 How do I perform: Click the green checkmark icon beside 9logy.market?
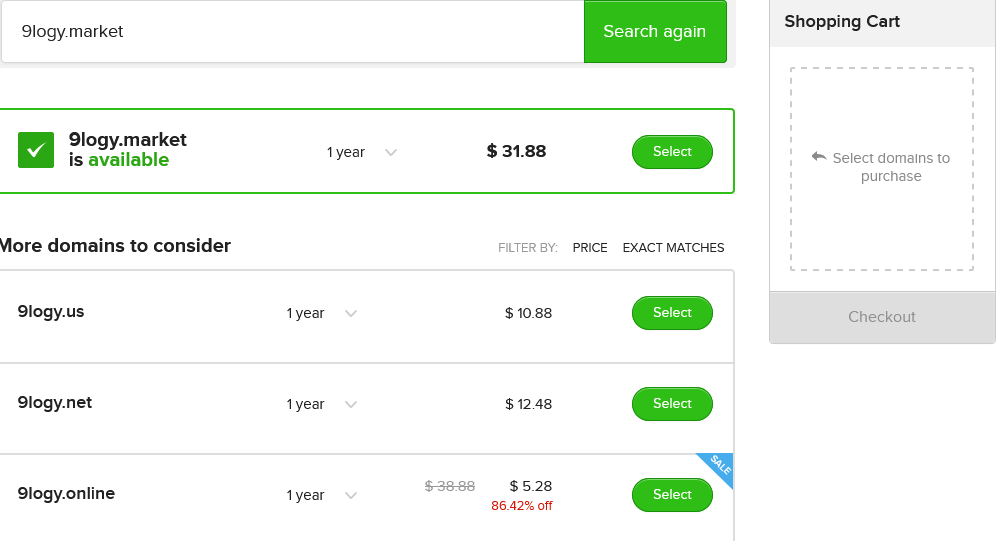pyautogui.click(x=36, y=151)
